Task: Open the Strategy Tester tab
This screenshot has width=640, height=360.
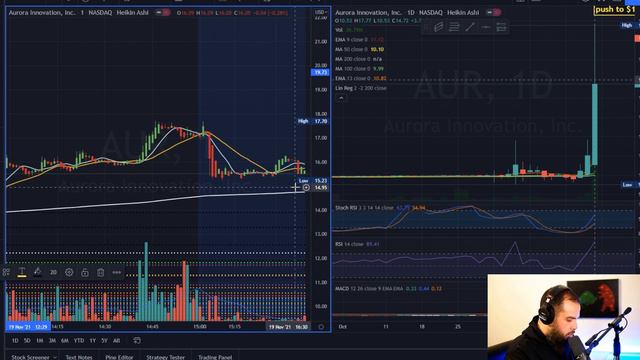Action: (165, 357)
